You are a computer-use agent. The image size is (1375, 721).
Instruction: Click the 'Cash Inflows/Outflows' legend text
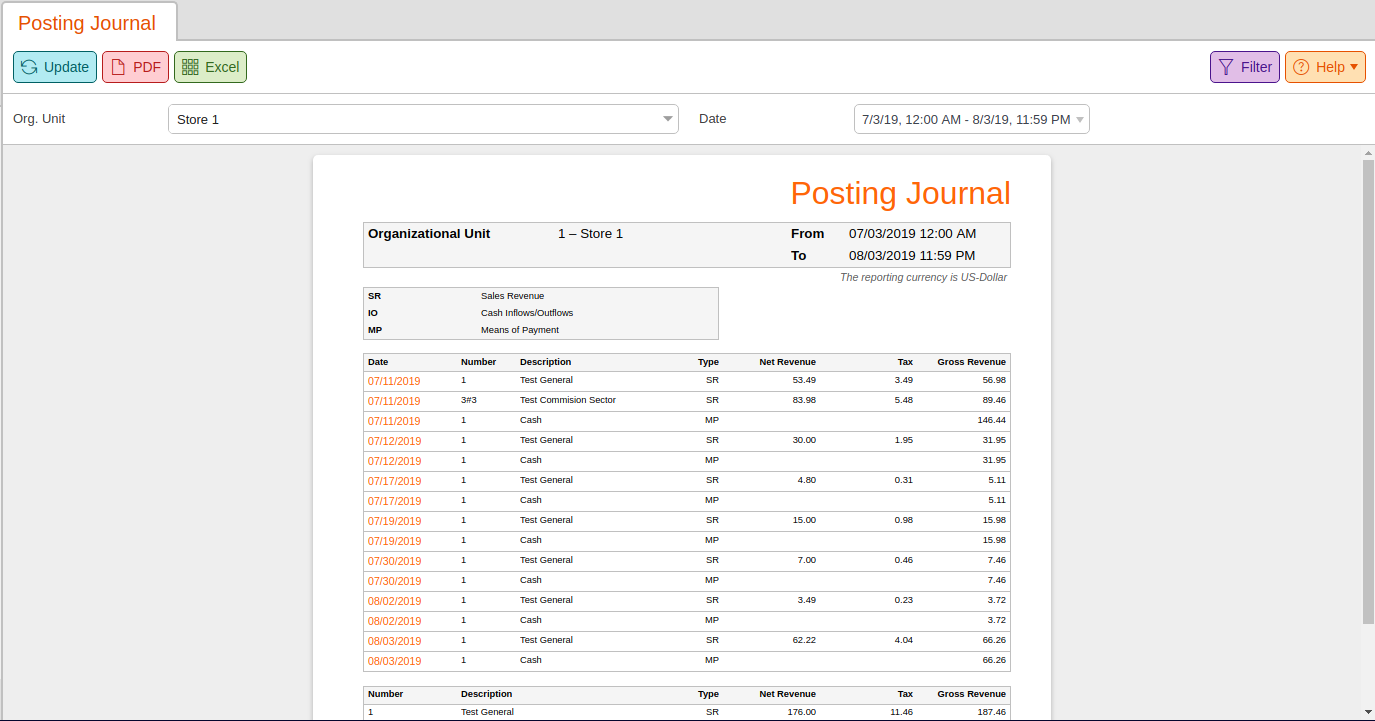pos(527,313)
